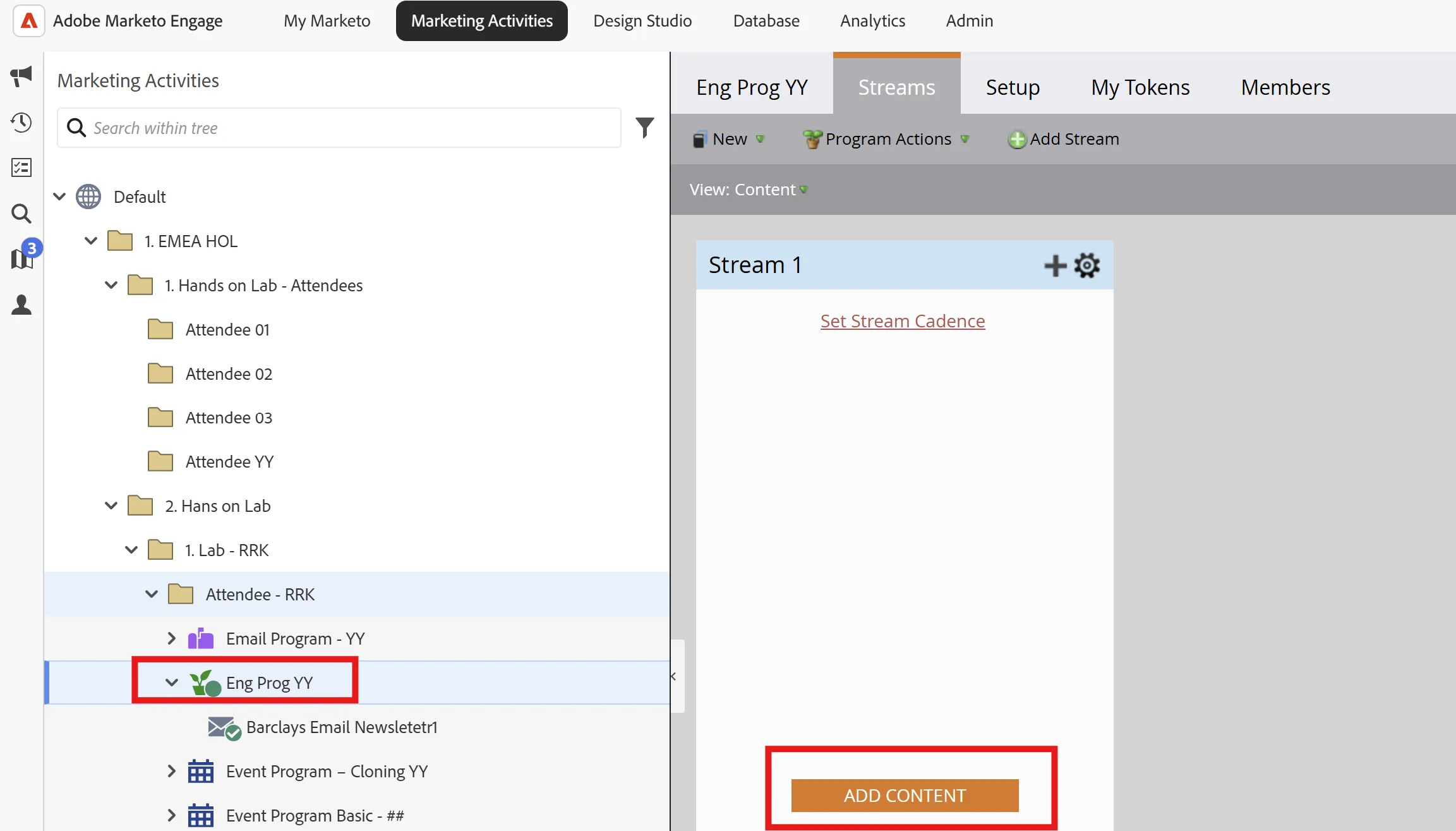
Task: Open the Design Studio menu
Action: tap(642, 21)
